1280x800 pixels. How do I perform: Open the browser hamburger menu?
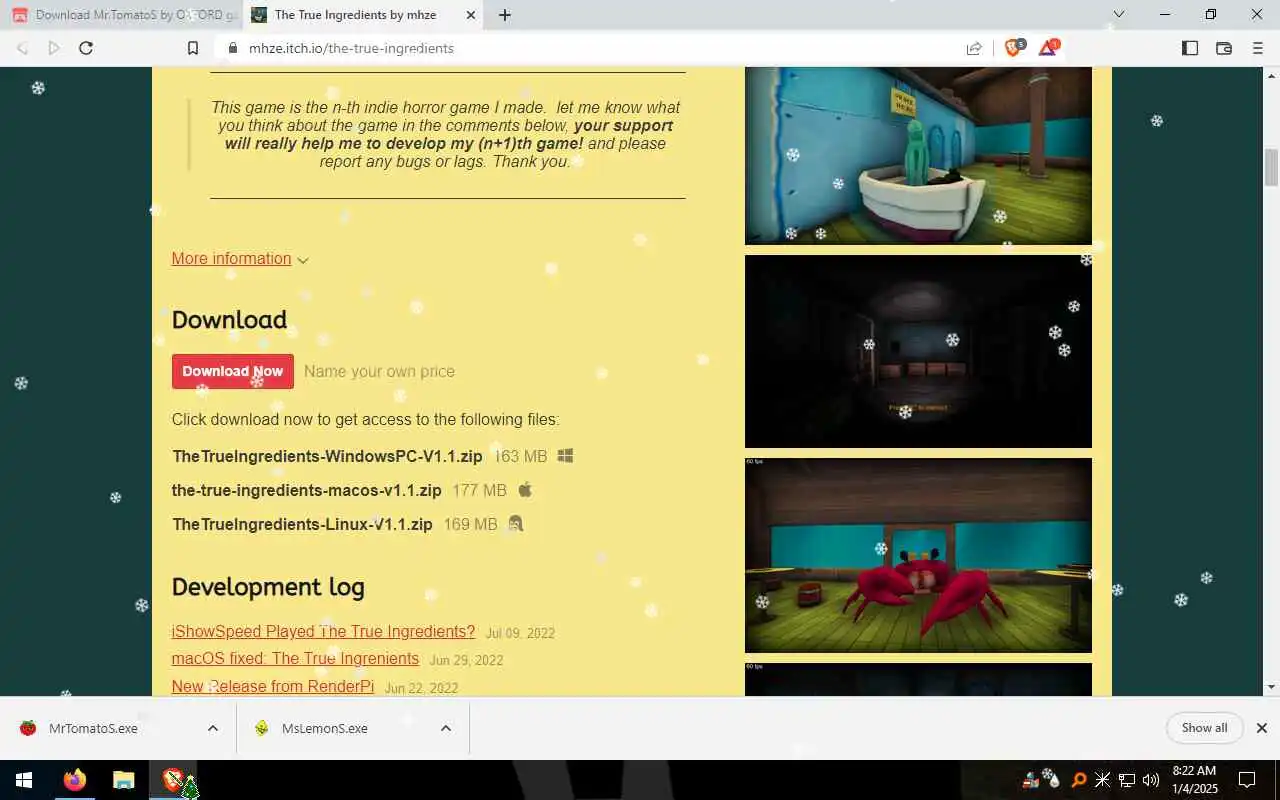pos(1258,48)
